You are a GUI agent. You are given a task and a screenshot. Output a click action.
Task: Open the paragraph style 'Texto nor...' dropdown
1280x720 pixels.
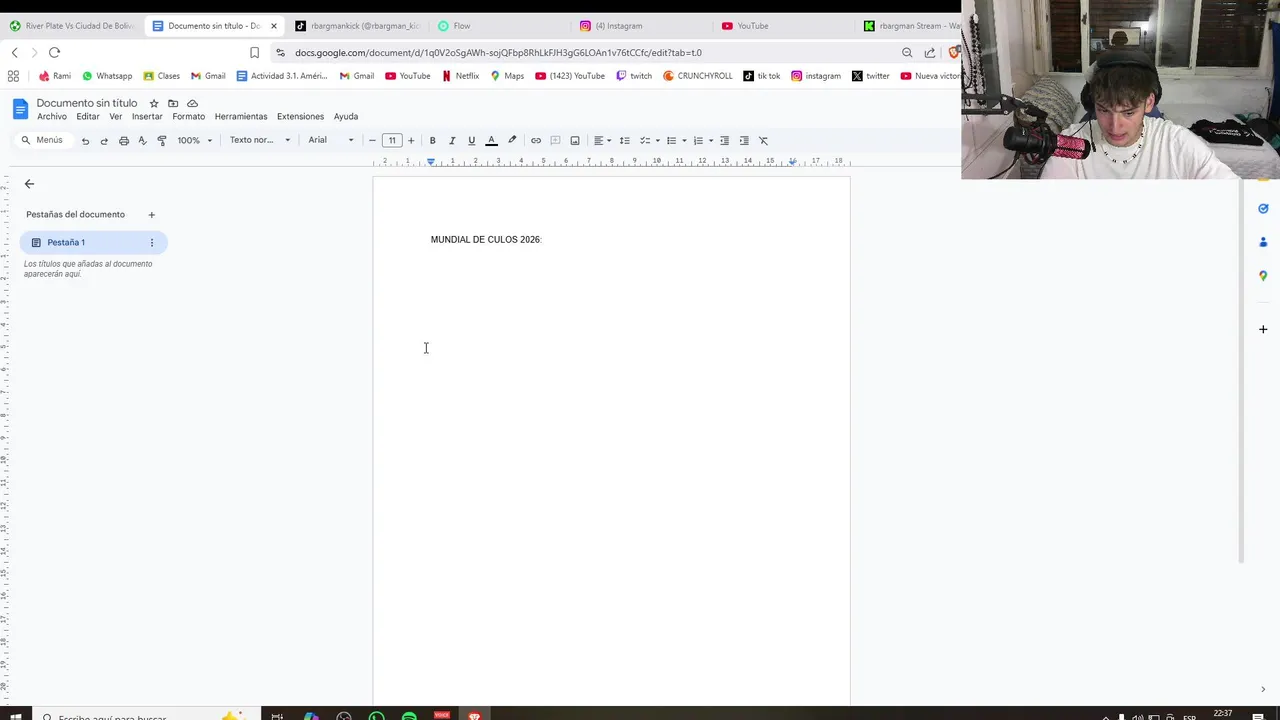tap(260, 141)
